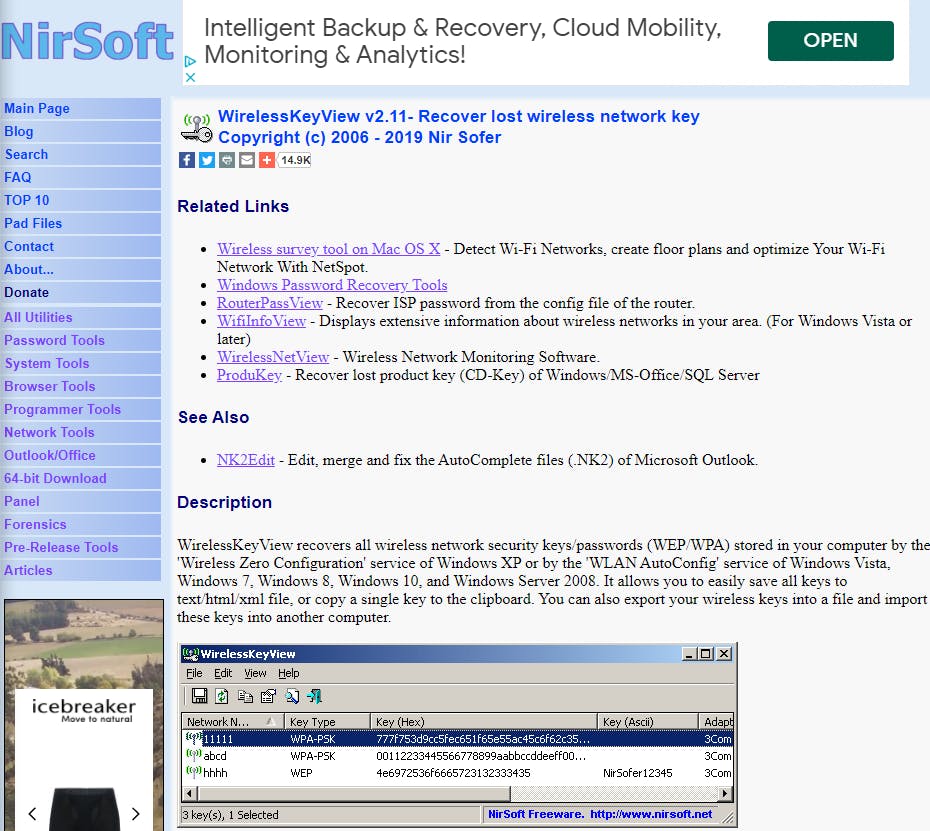Click the Refresh toolbar icon
This screenshot has height=831, width=930.
(x=222, y=696)
